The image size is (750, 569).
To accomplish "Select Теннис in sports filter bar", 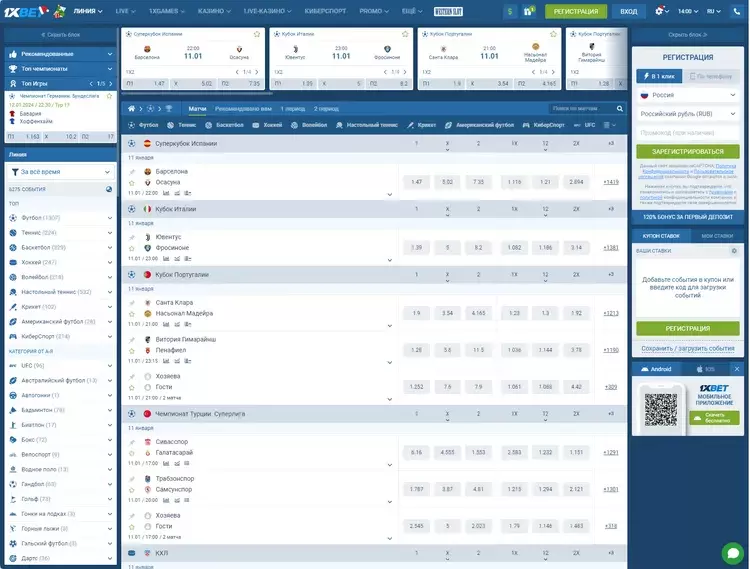I will click(x=181, y=125).
